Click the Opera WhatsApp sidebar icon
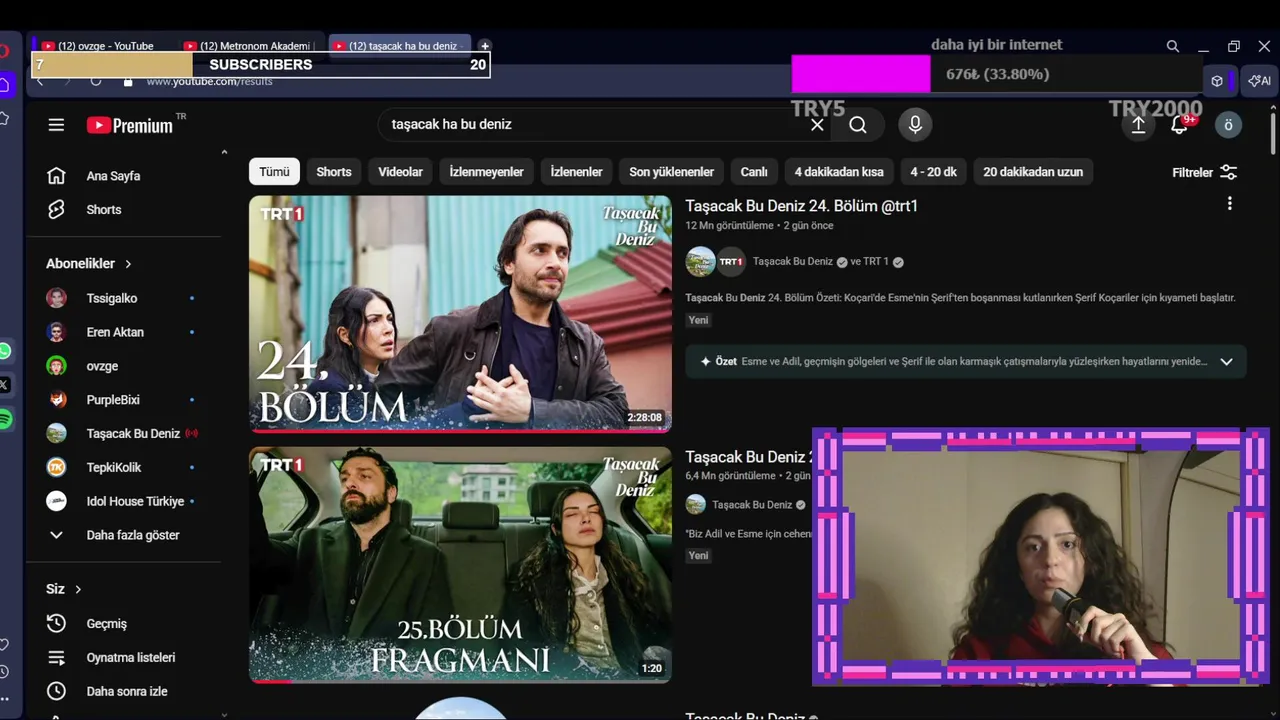 coord(5,351)
